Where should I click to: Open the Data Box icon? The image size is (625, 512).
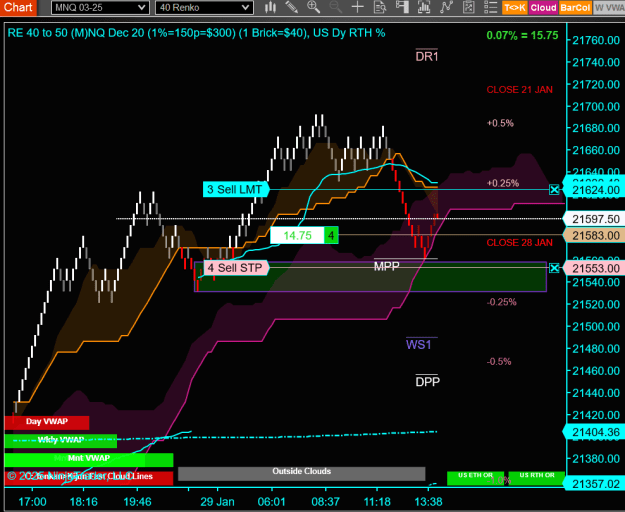tap(380, 7)
